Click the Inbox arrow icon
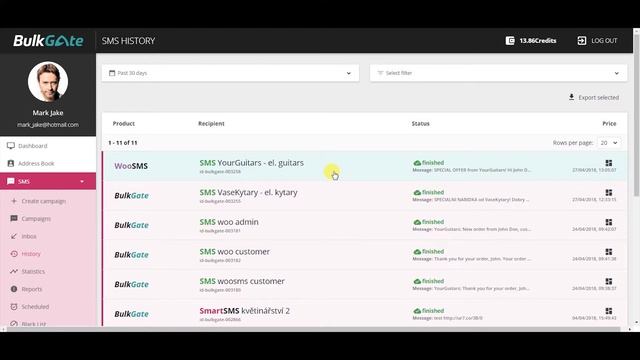 coord(14,236)
